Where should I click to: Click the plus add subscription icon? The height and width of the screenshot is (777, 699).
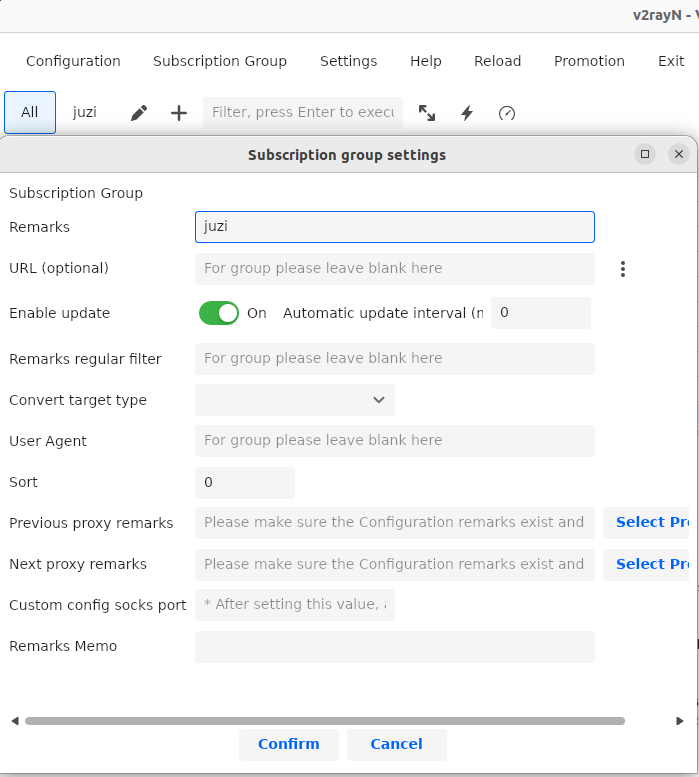[x=179, y=113]
